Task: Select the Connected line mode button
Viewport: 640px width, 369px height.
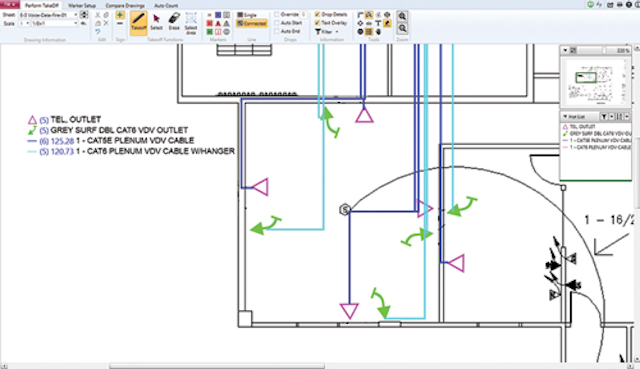Action: (252, 23)
